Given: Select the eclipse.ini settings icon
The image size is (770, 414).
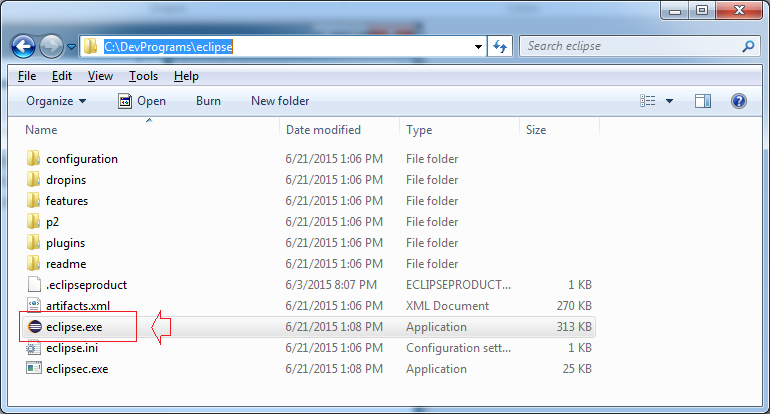Looking at the screenshot, I should pyautogui.click(x=33, y=348).
